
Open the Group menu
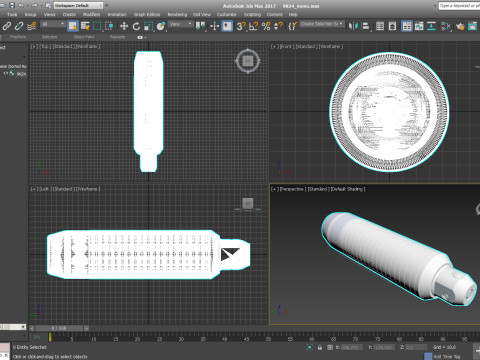coord(30,15)
